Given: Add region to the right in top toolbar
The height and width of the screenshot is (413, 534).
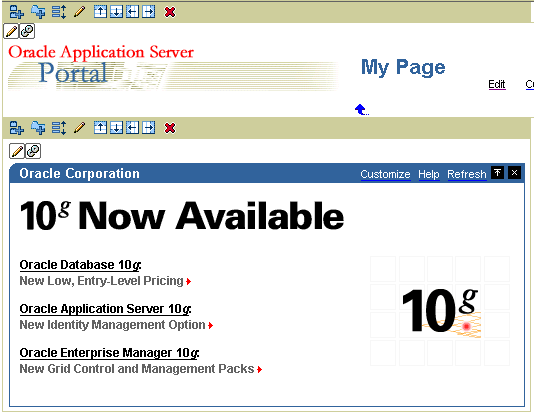Looking at the screenshot, I should coord(148,12).
